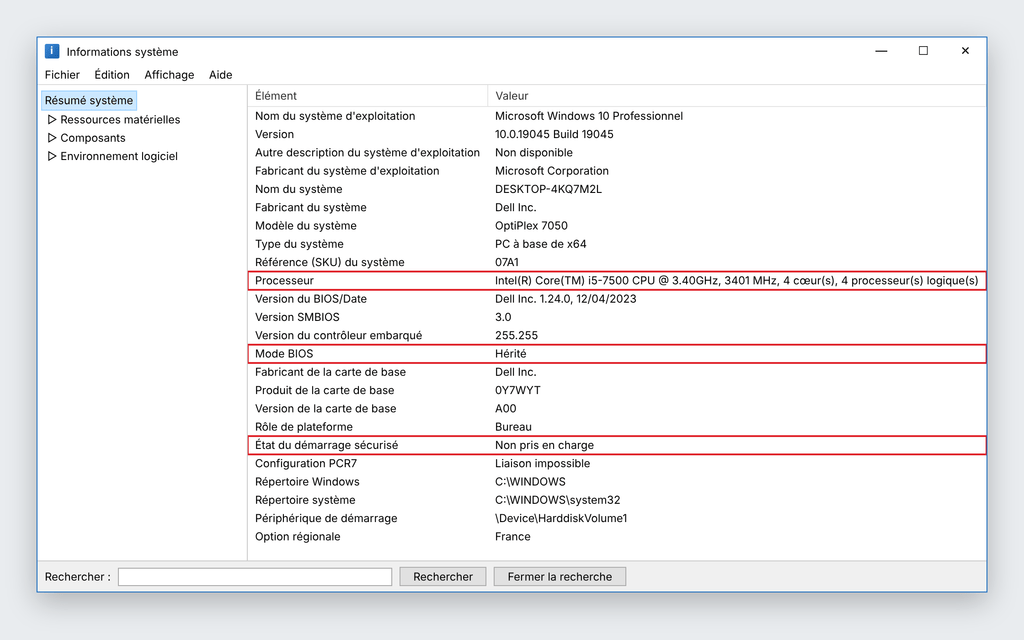
Task: Focus the Rechercher text field
Action: [255, 577]
